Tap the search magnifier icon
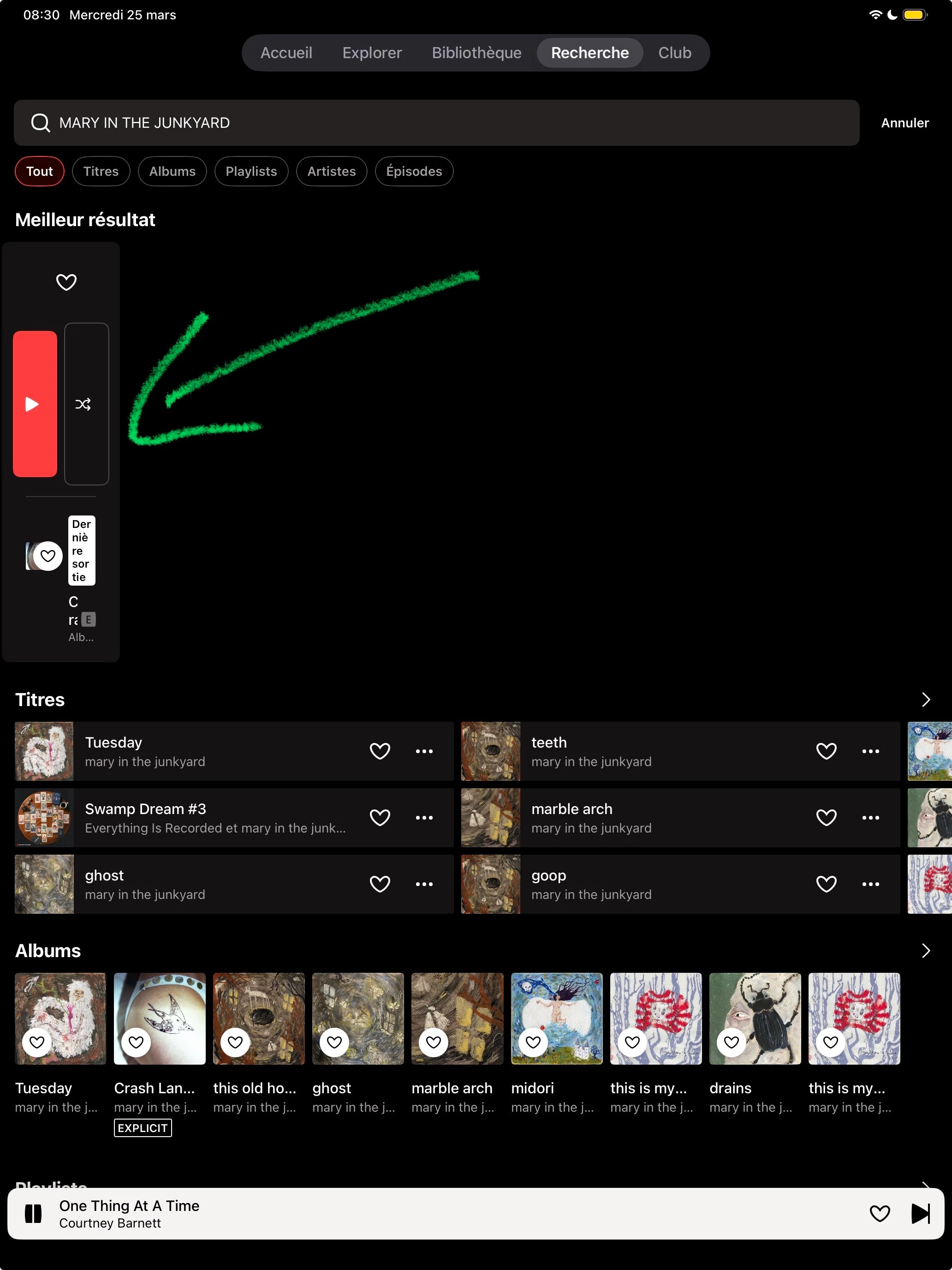The image size is (952, 1270). (x=41, y=123)
